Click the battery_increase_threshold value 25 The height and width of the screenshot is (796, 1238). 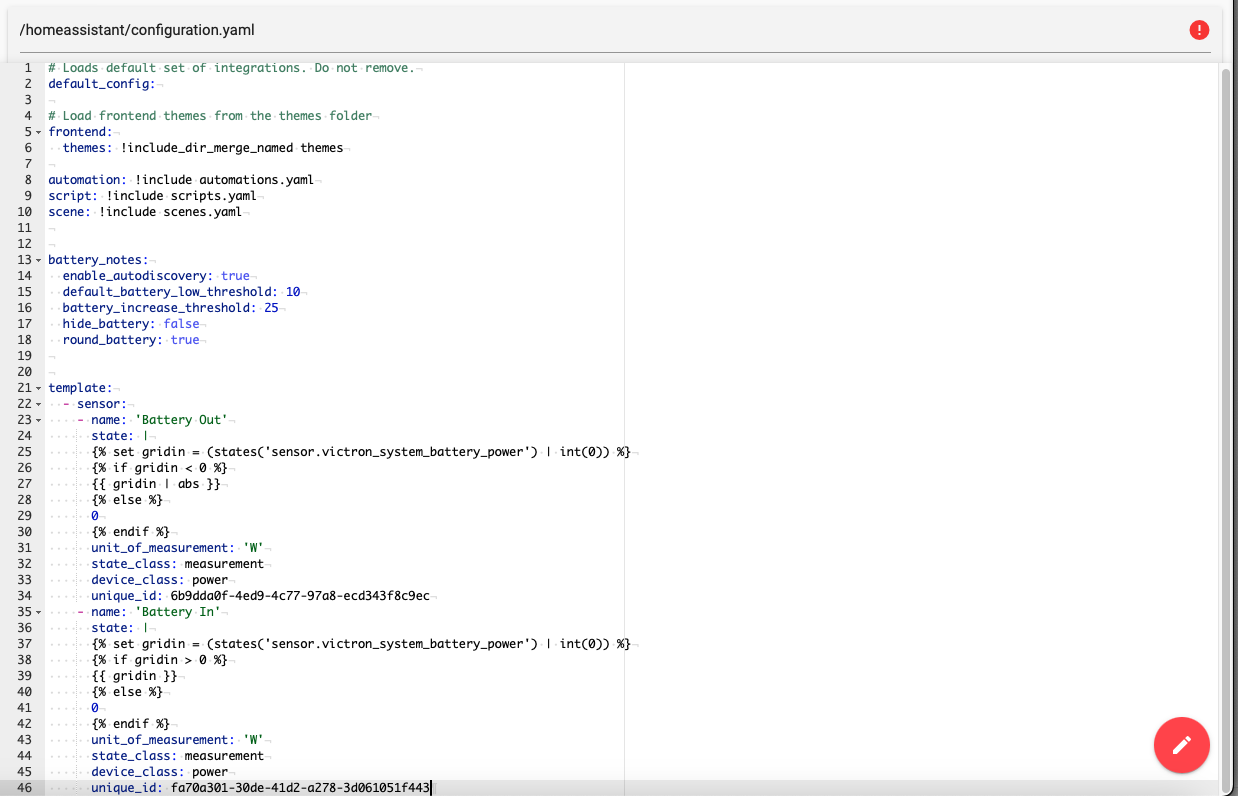[x=271, y=308]
